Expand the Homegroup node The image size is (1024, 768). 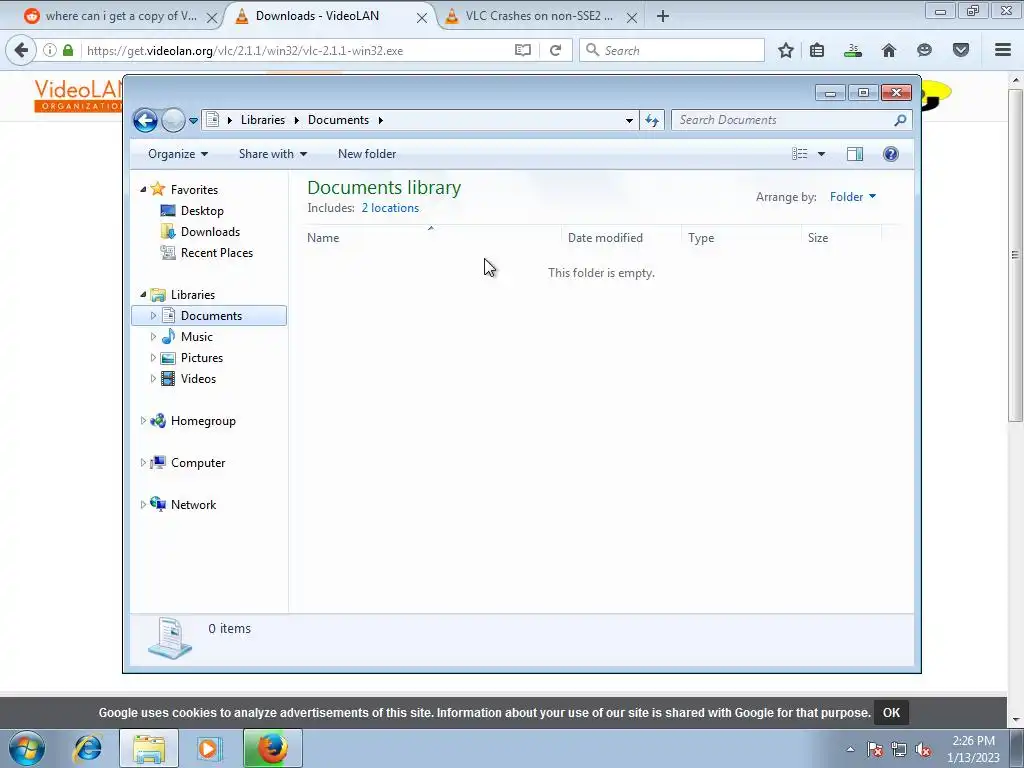(143, 421)
